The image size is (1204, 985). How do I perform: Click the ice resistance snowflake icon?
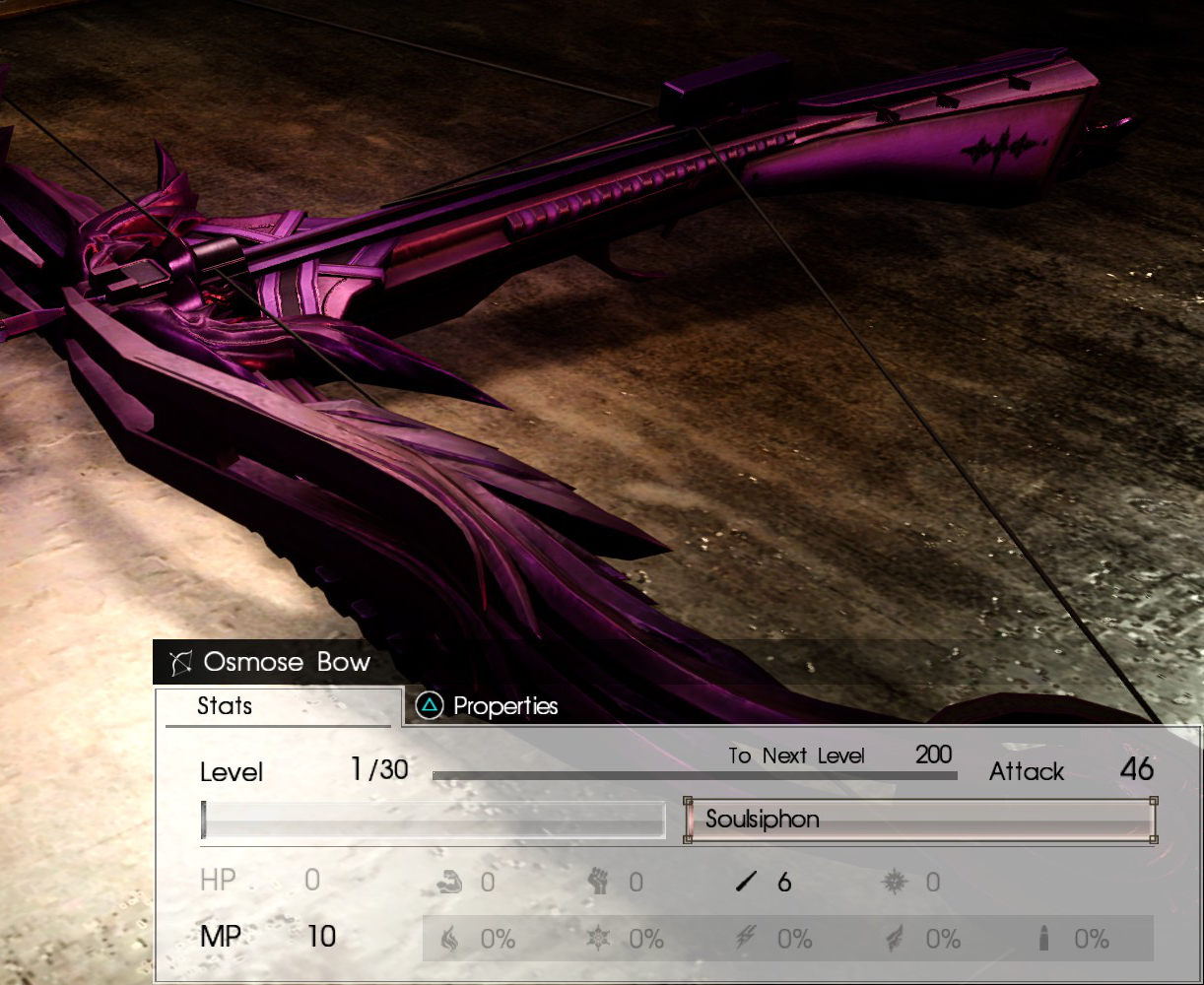coord(598,939)
